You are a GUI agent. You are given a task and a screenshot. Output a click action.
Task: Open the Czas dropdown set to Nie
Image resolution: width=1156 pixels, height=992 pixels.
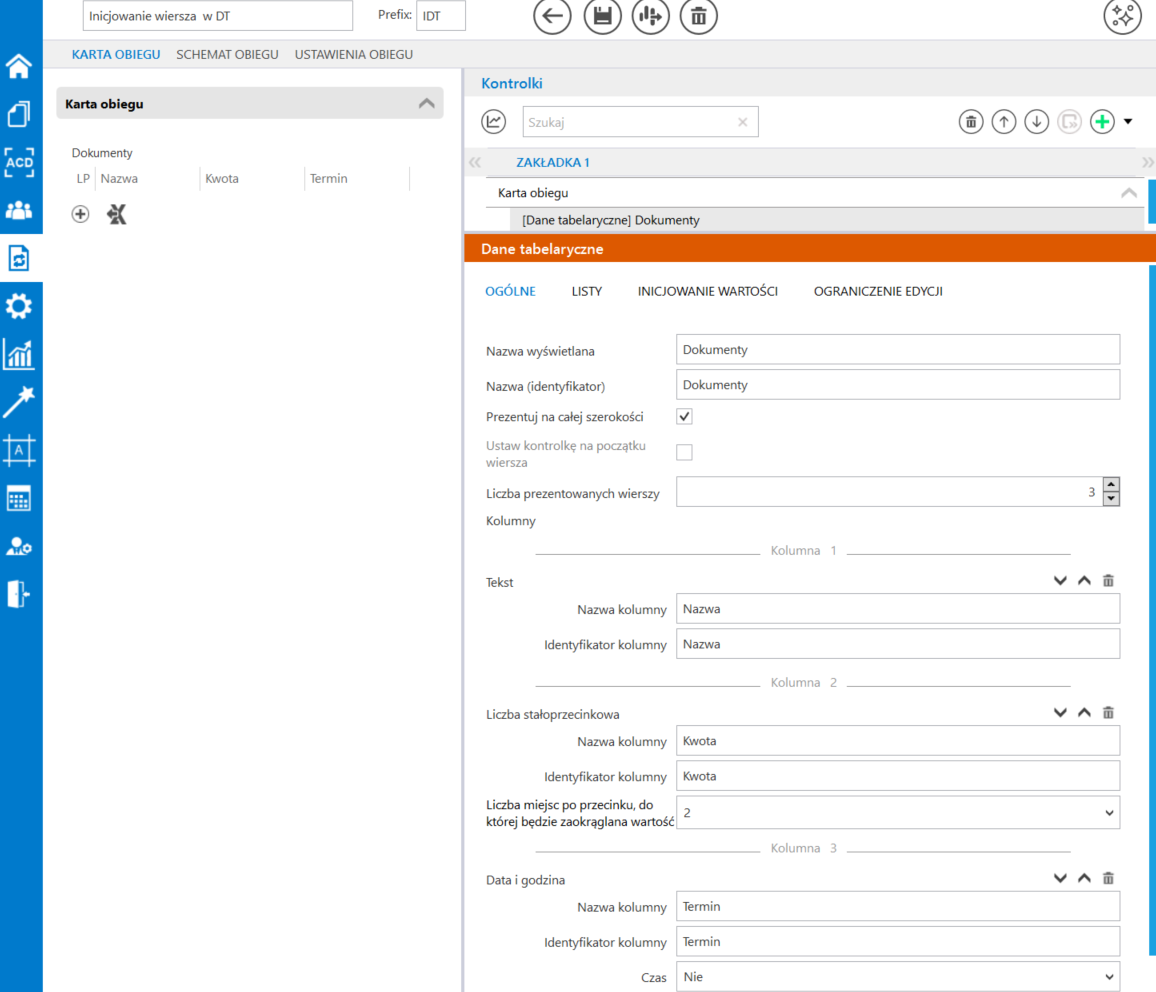pos(898,977)
